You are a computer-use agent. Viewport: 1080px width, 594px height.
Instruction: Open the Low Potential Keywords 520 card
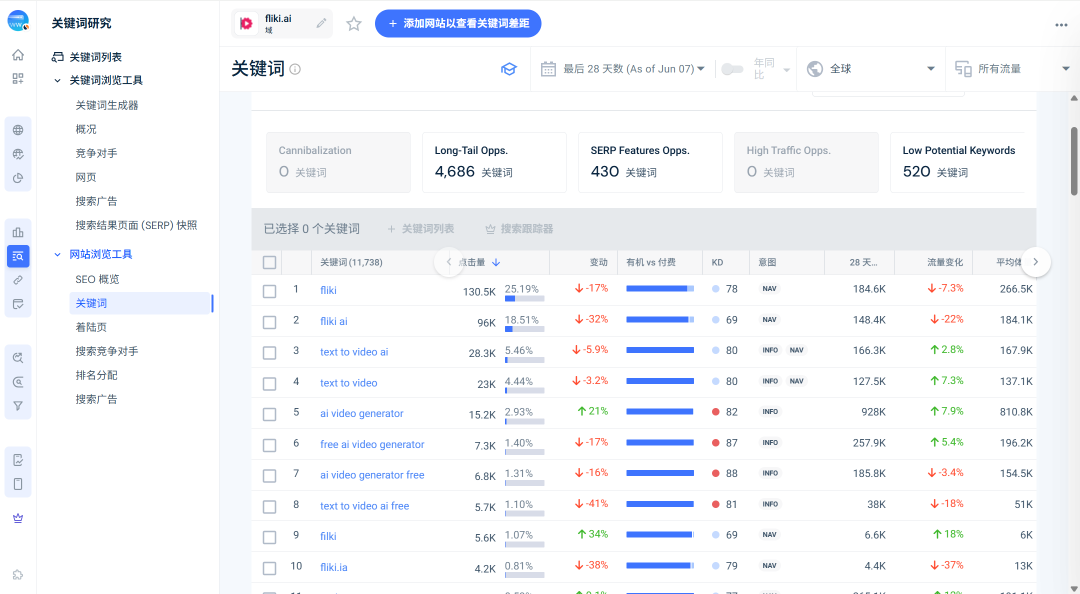[x=959, y=162]
